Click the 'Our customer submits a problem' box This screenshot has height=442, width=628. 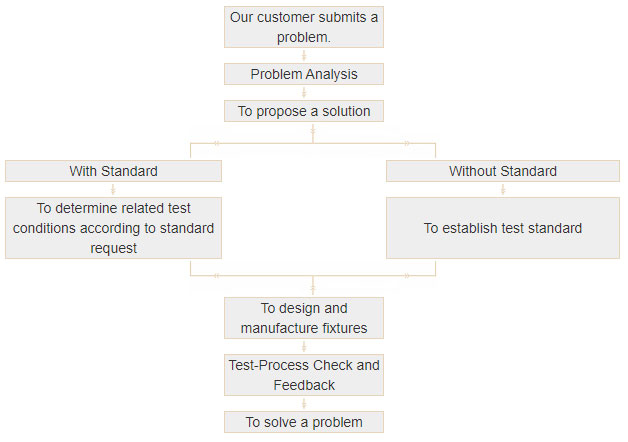click(x=304, y=27)
